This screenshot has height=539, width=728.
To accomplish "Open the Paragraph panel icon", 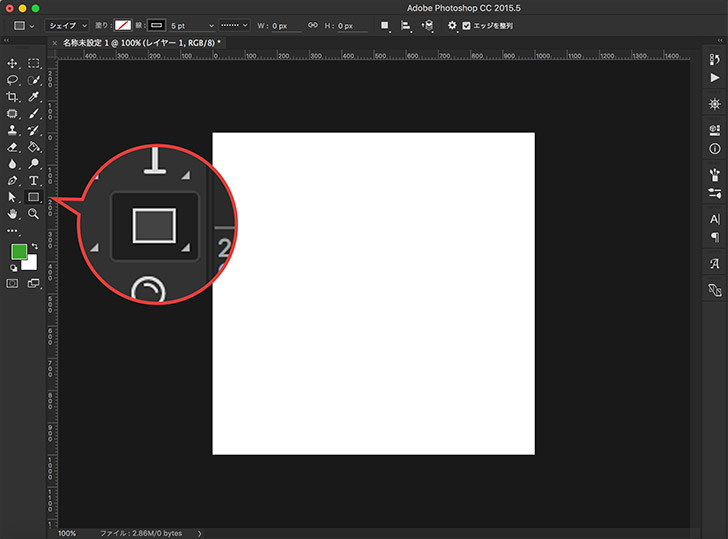I will [x=715, y=238].
